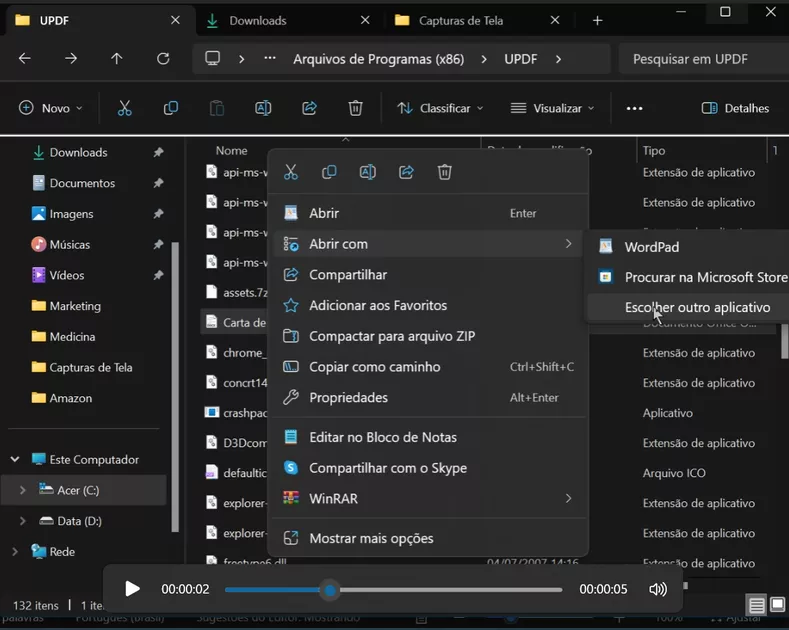This screenshot has height=630, width=789.
Task: Click the Share icon in the context menu
Action: [x=406, y=172]
